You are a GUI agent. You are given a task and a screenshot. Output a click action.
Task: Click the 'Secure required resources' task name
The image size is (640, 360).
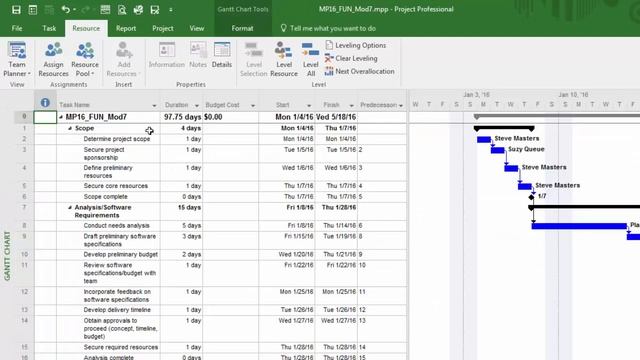pyautogui.click(x=120, y=347)
